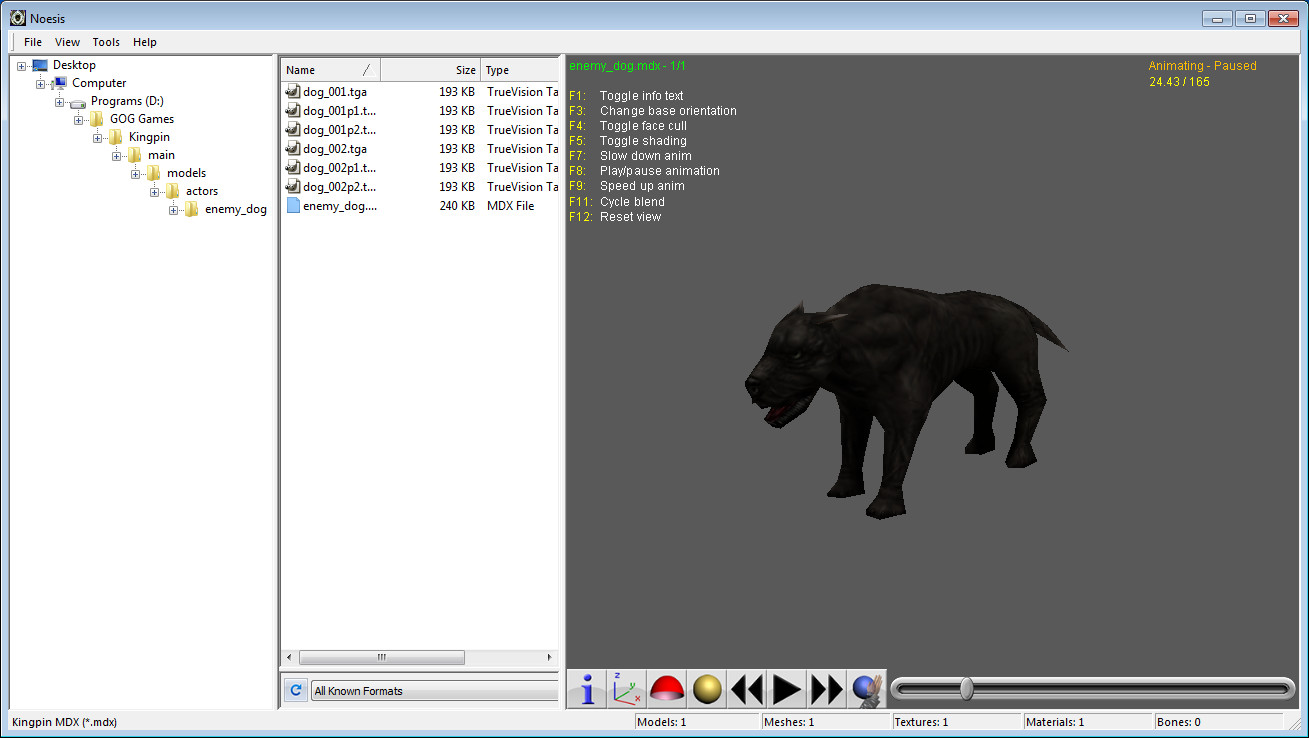Image resolution: width=1309 pixels, height=738 pixels.
Task: Click the file list horizontal scrollbar thumb
Action: tap(382, 658)
